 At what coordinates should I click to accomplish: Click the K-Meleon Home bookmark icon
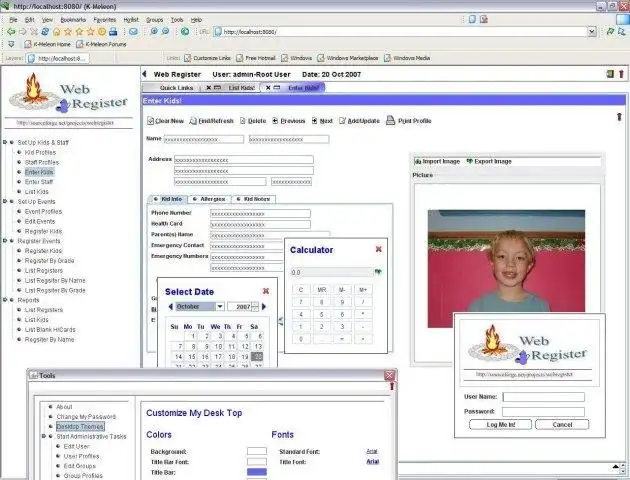click(28, 44)
